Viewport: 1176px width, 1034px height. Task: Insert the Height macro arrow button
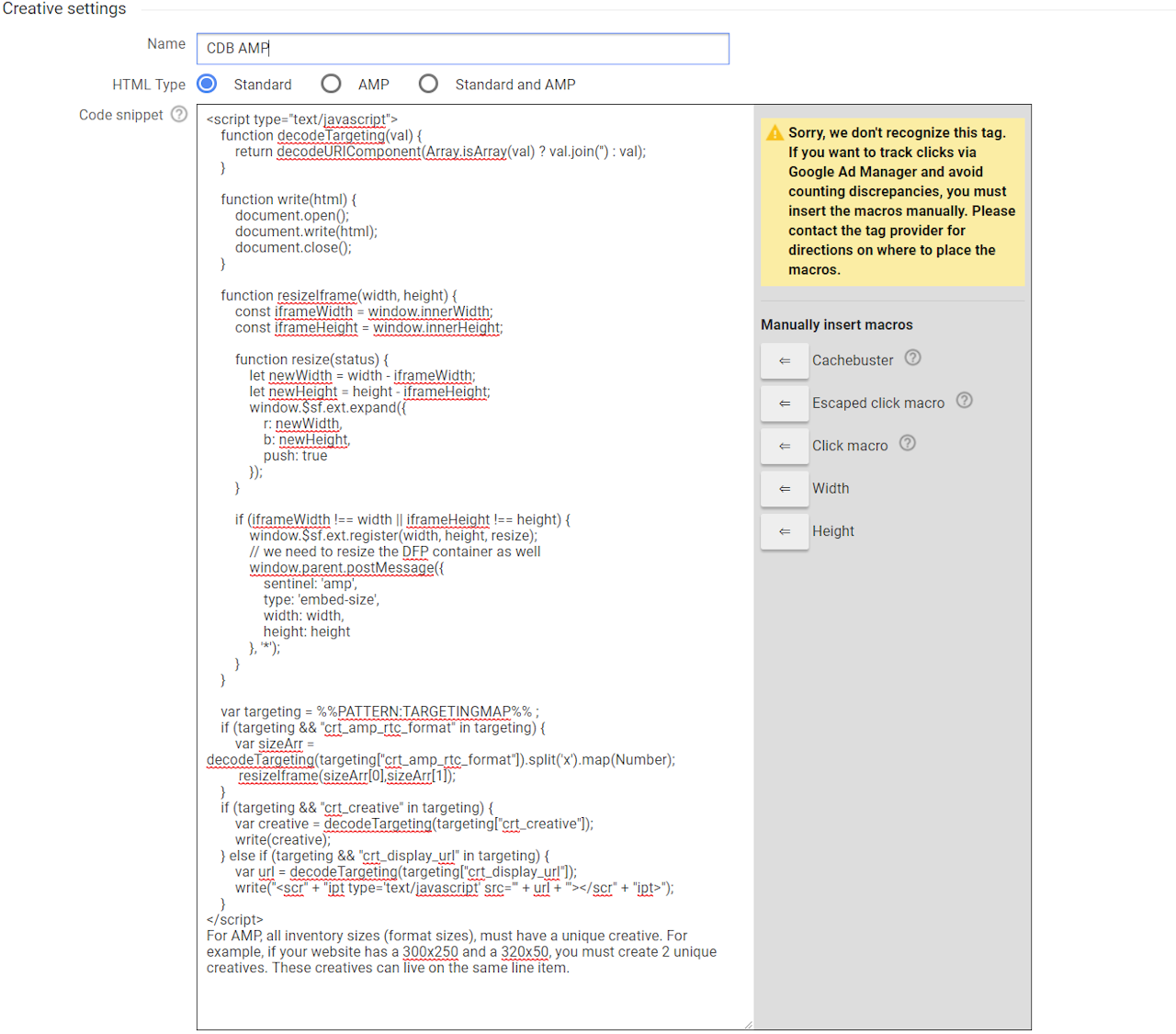click(785, 531)
